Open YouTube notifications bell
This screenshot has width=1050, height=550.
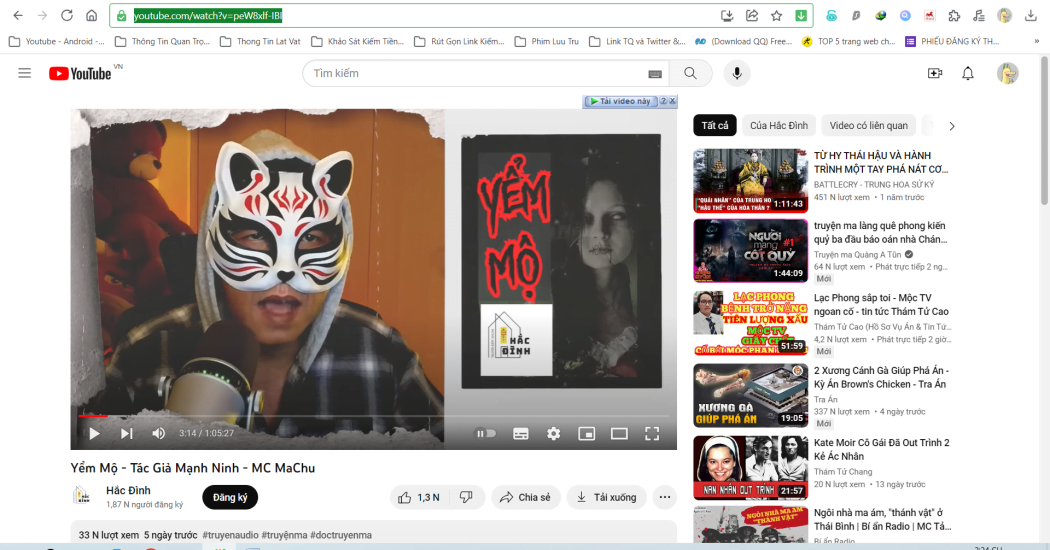(x=968, y=73)
